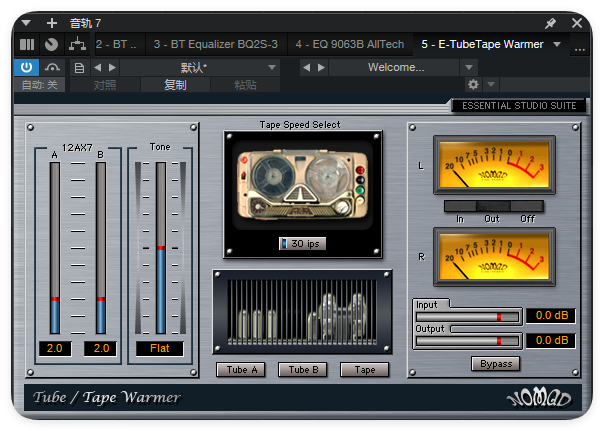Click the Output level slider

point(468,341)
